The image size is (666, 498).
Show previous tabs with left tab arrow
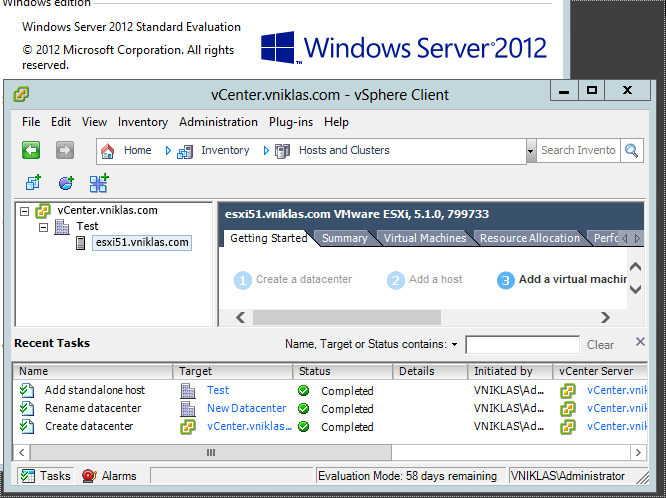click(624, 238)
